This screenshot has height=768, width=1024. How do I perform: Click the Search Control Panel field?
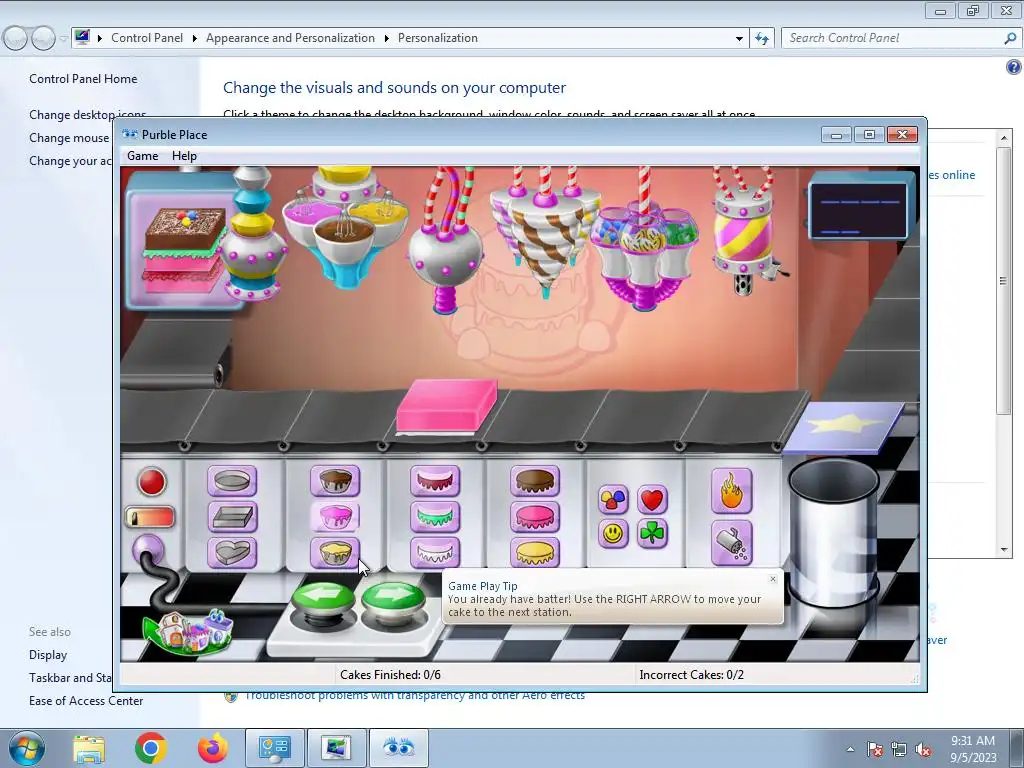tap(900, 38)
